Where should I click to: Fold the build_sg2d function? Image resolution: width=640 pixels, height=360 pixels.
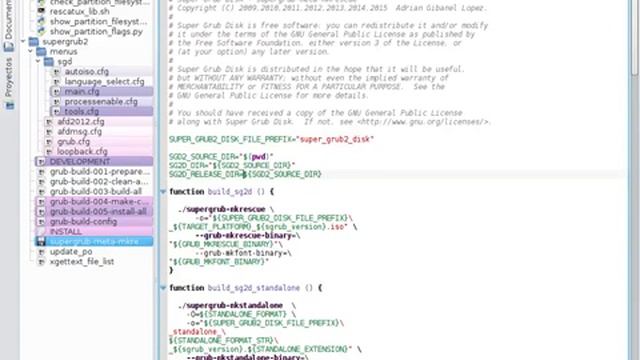pyautogui.click(x=163, y=191)
